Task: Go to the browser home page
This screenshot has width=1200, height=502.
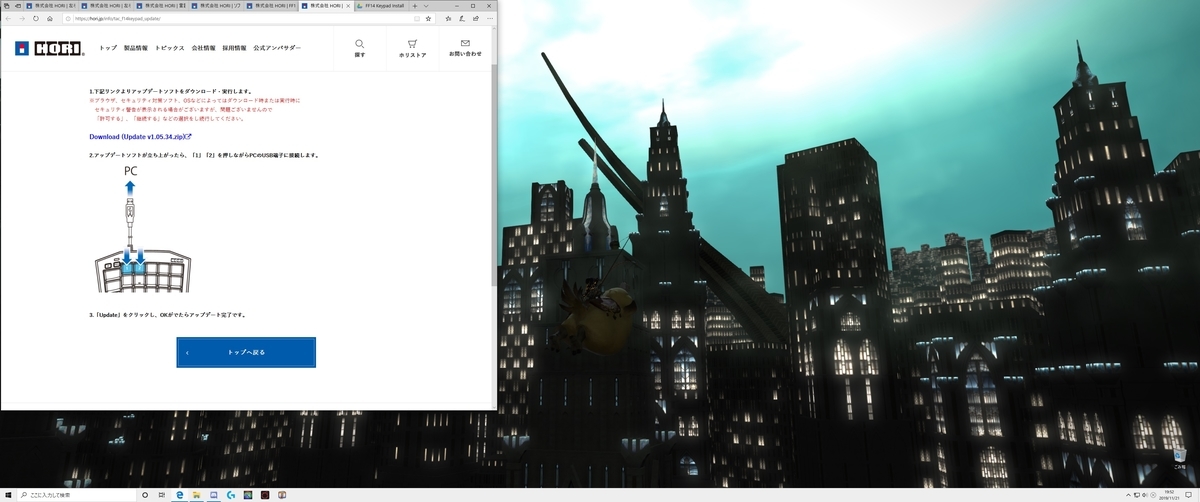Action: coord(50,19)
